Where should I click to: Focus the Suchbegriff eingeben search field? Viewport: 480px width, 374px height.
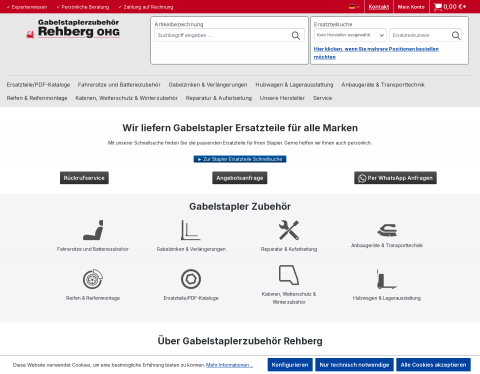coord(222,35)
